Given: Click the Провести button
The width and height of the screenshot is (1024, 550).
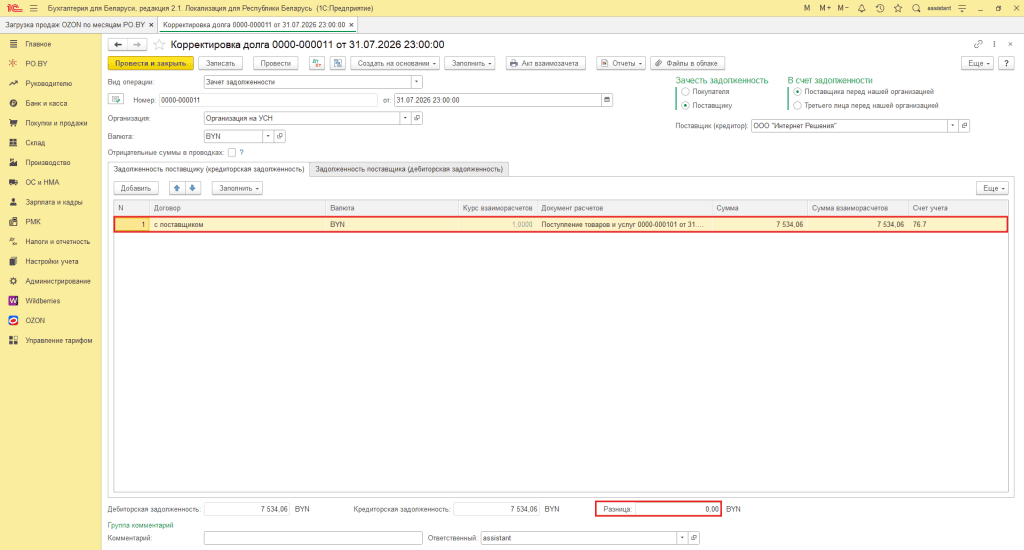Looking at the screenshot, I should click(276, 63).
